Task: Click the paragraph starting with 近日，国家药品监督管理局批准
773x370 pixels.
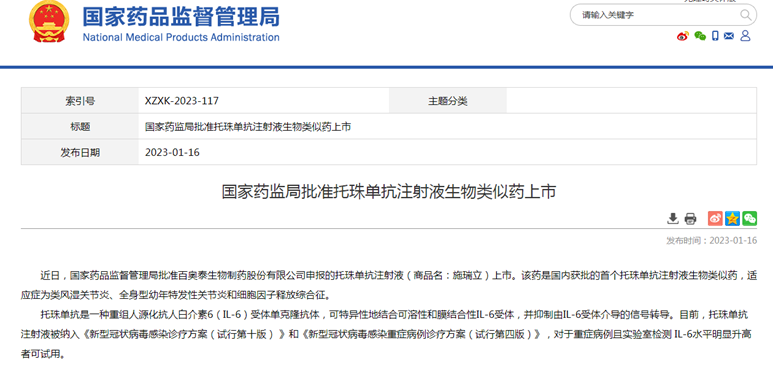Action: (x=388, y=285)
